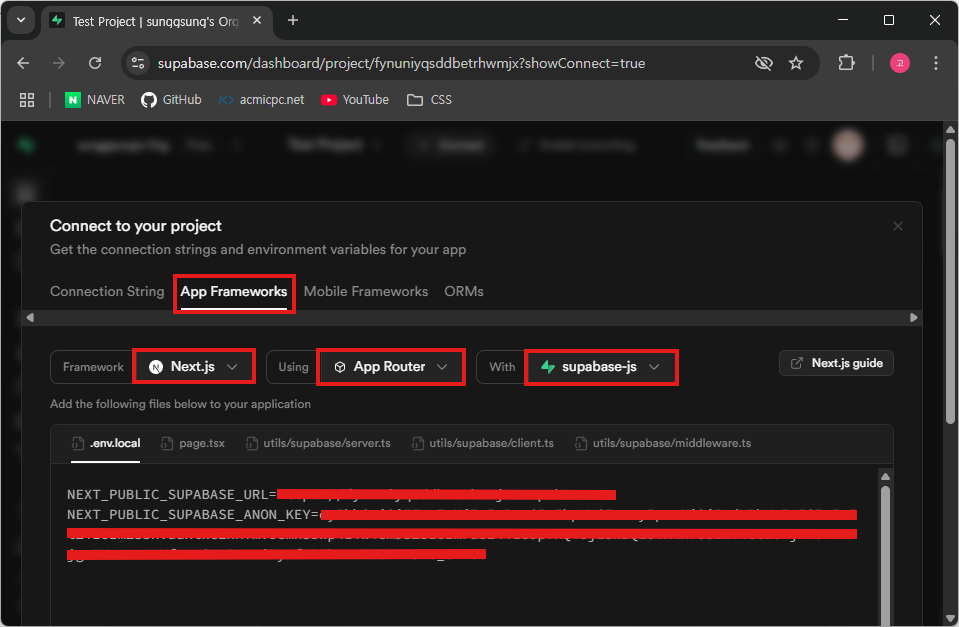Click the NEXT_PUBLIC_SUPABASE_ANON_KEY variable text

coord(189,515)
